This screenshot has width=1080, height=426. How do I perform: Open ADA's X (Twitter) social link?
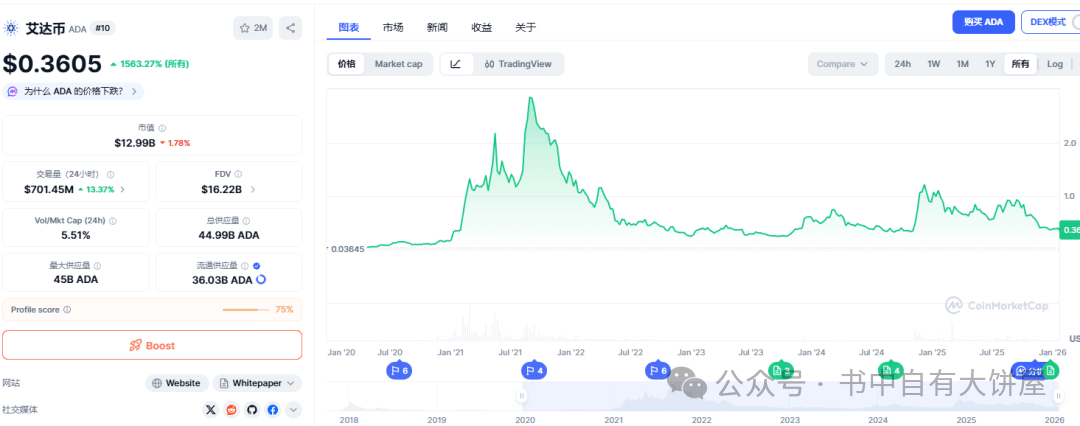[211, 409]
